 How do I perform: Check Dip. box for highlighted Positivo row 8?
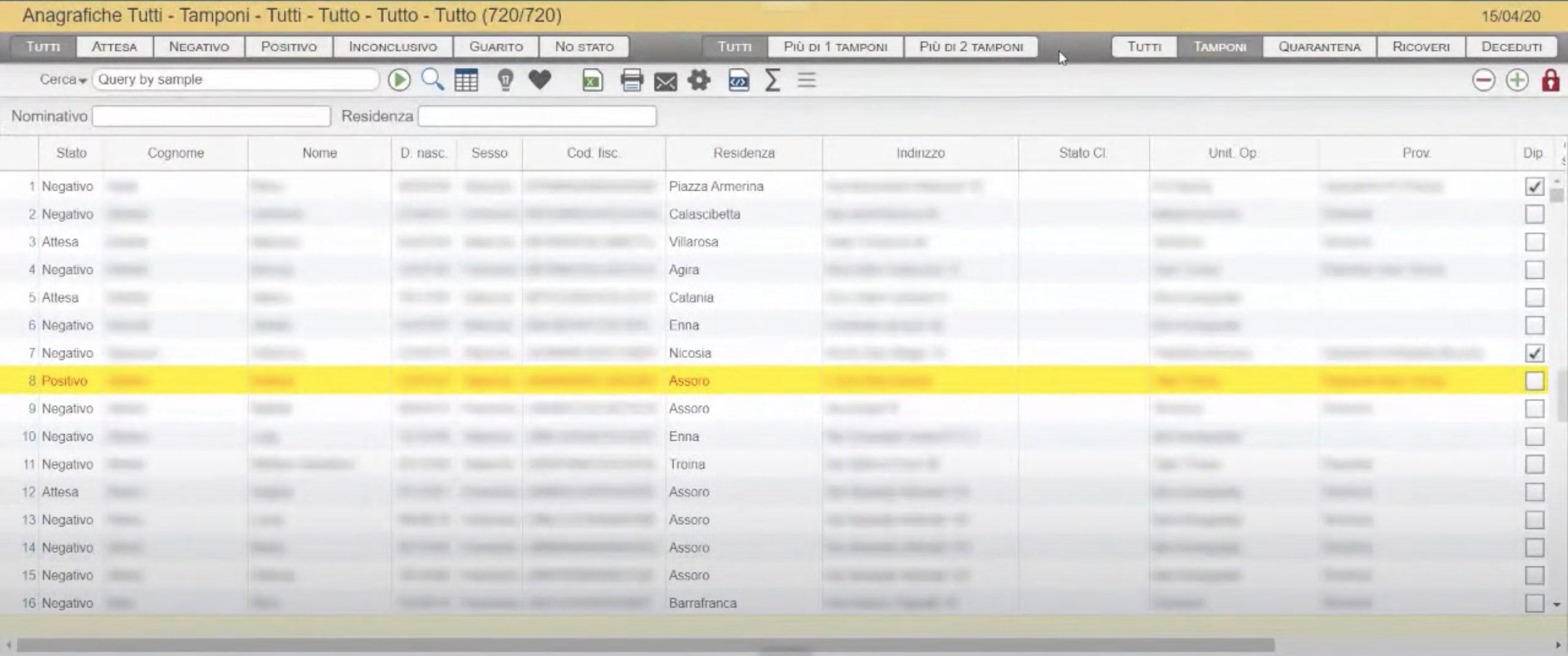point(1534,381)
